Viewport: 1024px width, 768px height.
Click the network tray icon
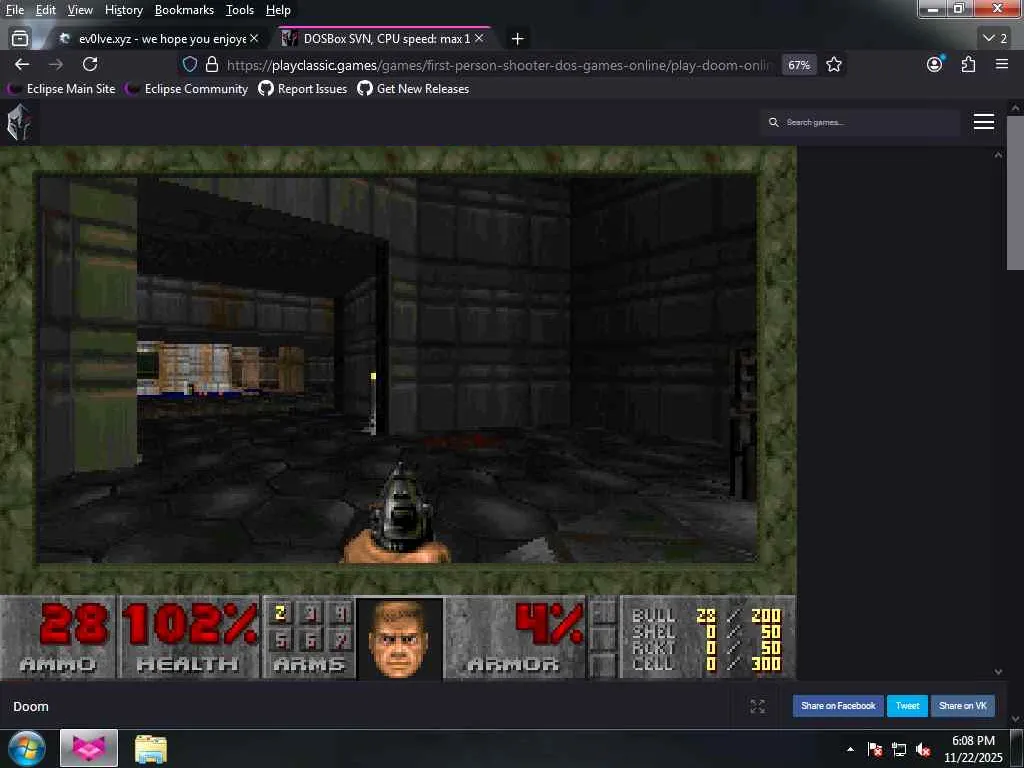pos(899,749)
